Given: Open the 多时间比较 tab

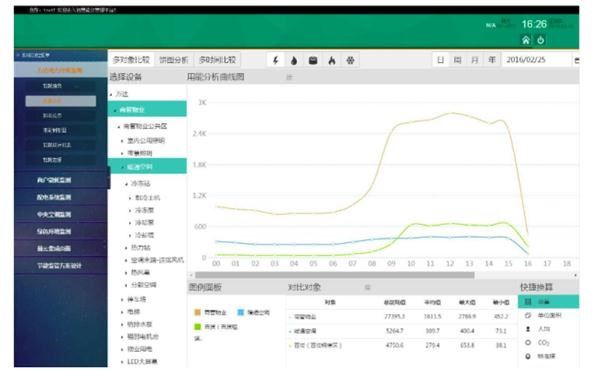Looking at the screenshot, I should [x=217, y=60].
